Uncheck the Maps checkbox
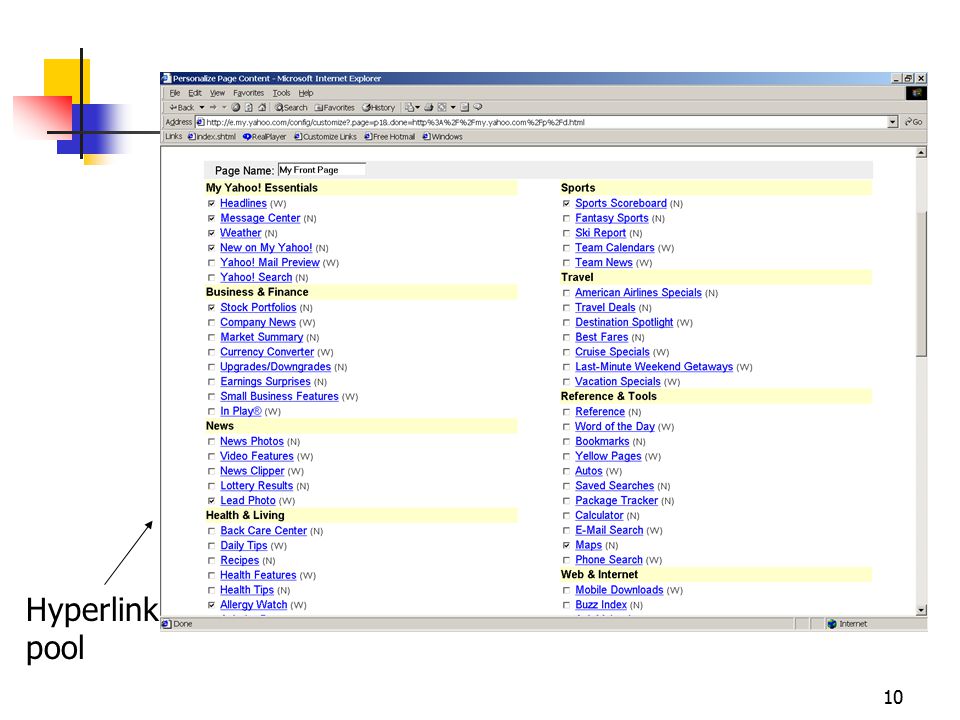Screen dimensions: 960x720 [x=566, y=545]
